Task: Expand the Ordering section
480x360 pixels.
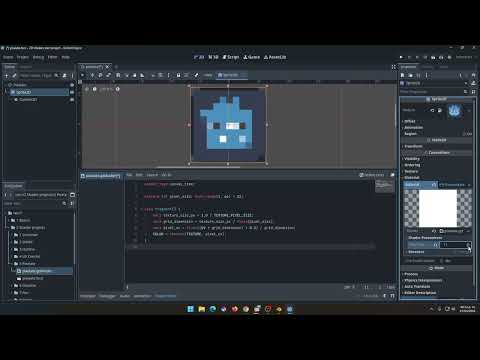Action: (412, 165)
